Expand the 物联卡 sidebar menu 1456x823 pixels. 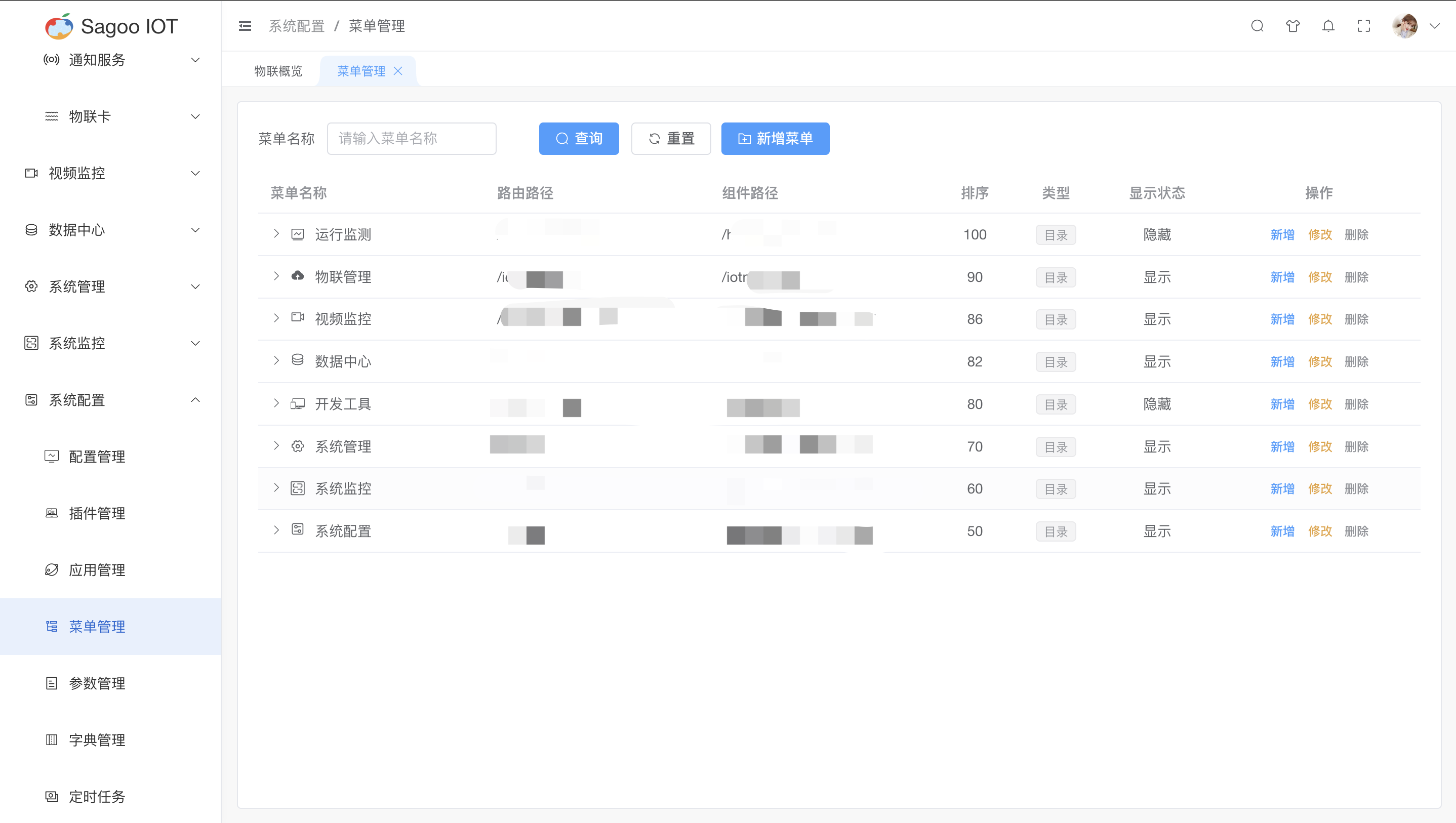coord(111,116)
